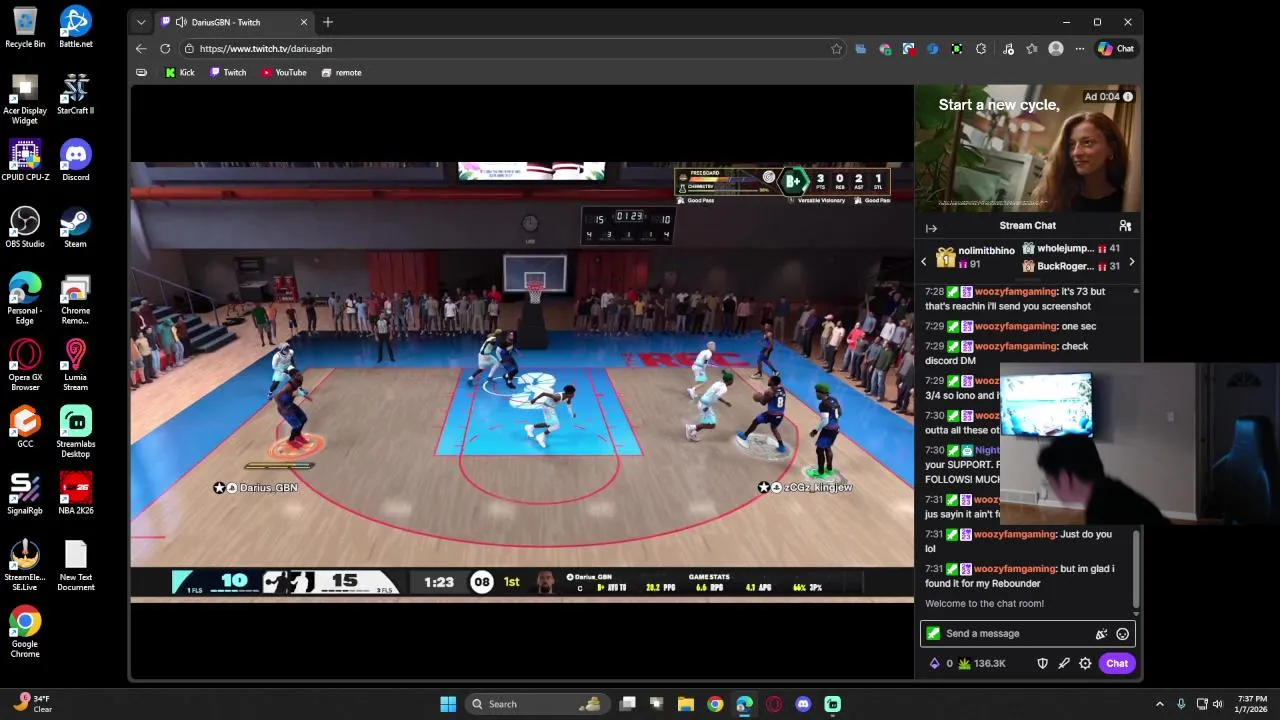Open browser media control music icon

(1008, 48)
